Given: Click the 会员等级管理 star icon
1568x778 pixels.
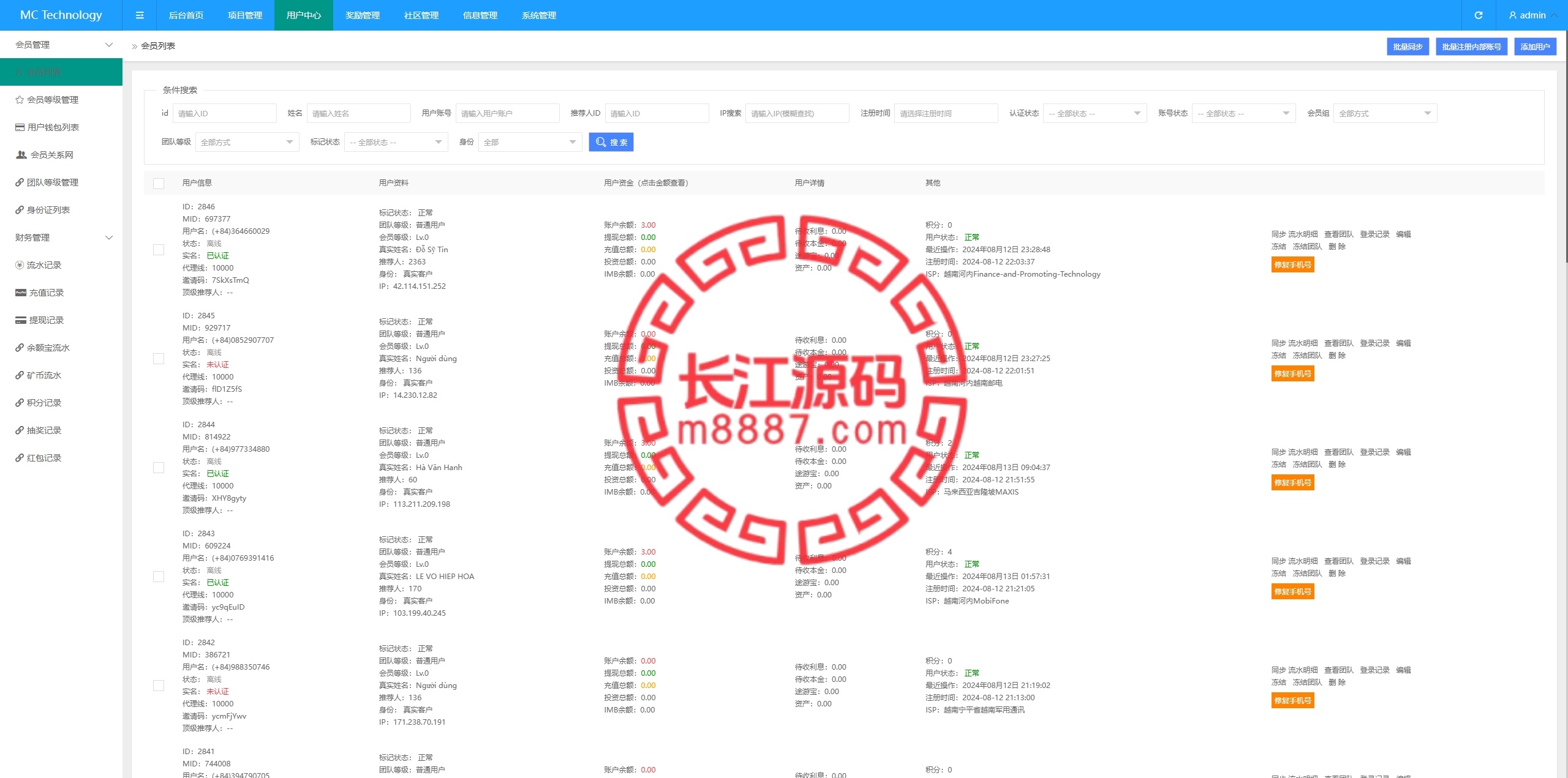Looking at the screenshot, I should click(x=20, y=100).
